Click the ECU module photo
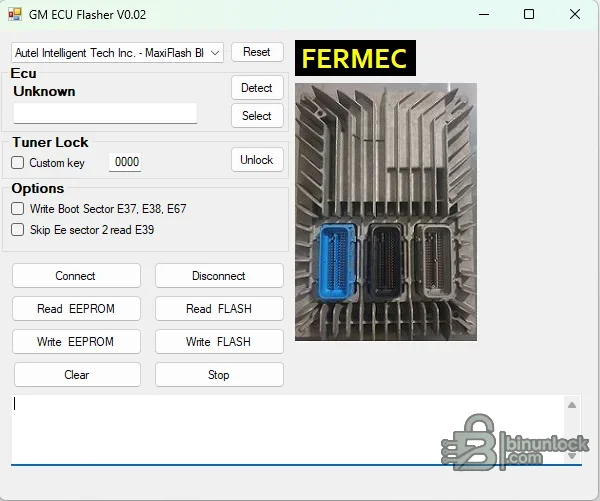Screen dimensions: 600x501 tap(386, 212)
